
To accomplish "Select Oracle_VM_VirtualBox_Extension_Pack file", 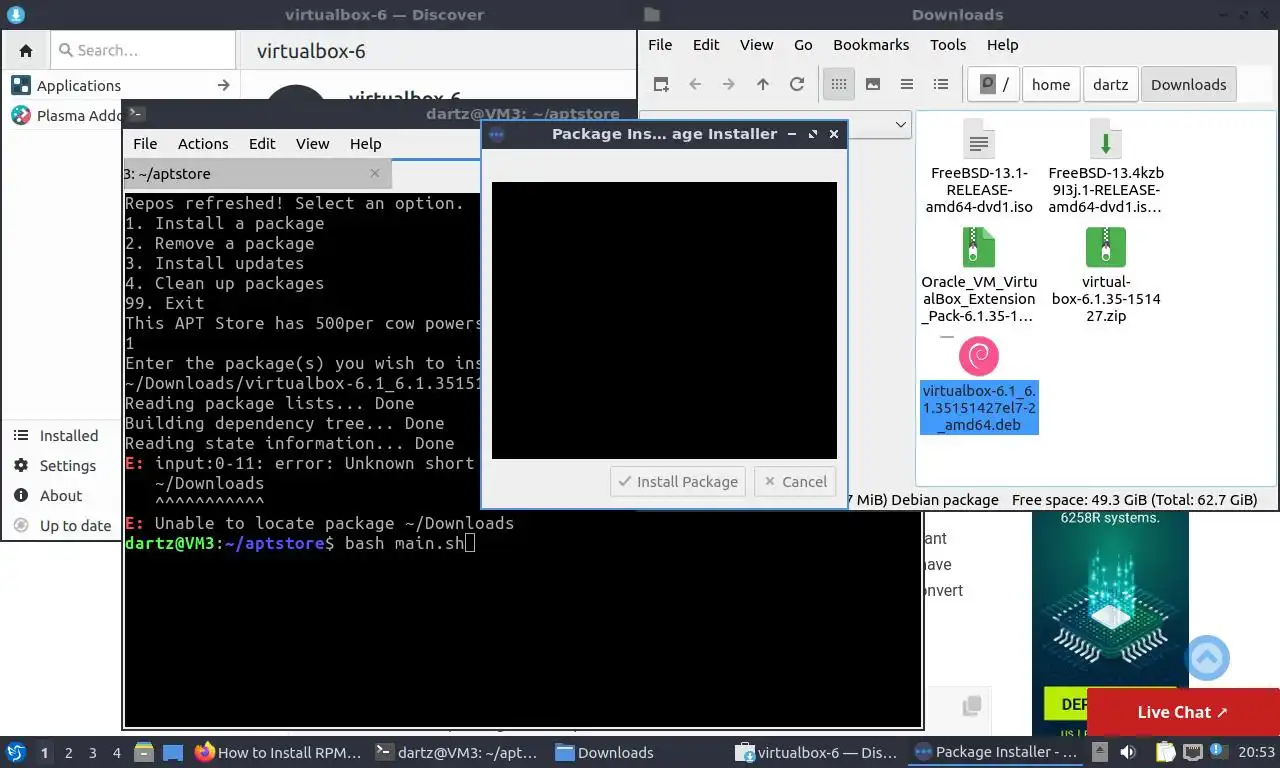I will click(x=979, y=275).
